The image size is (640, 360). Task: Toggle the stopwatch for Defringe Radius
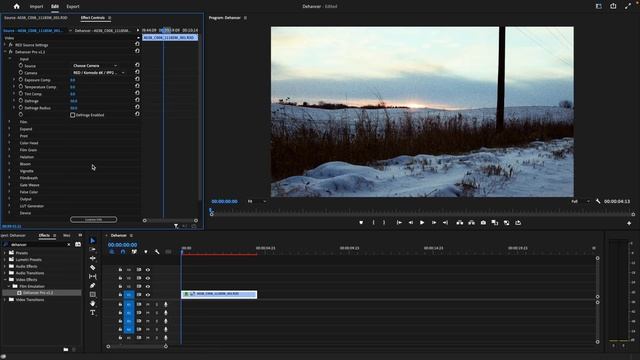pos(21,107)
